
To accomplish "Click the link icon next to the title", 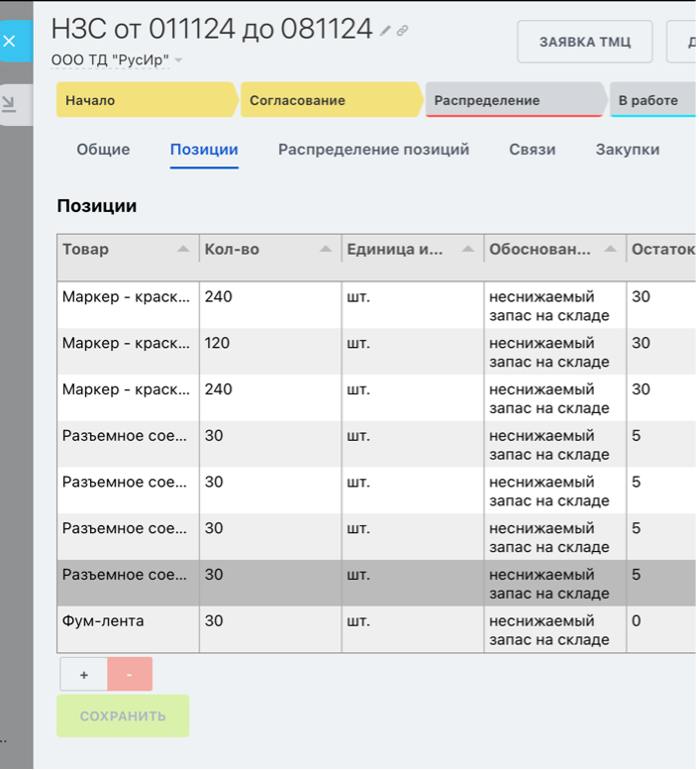I will [x=402, y=31].
